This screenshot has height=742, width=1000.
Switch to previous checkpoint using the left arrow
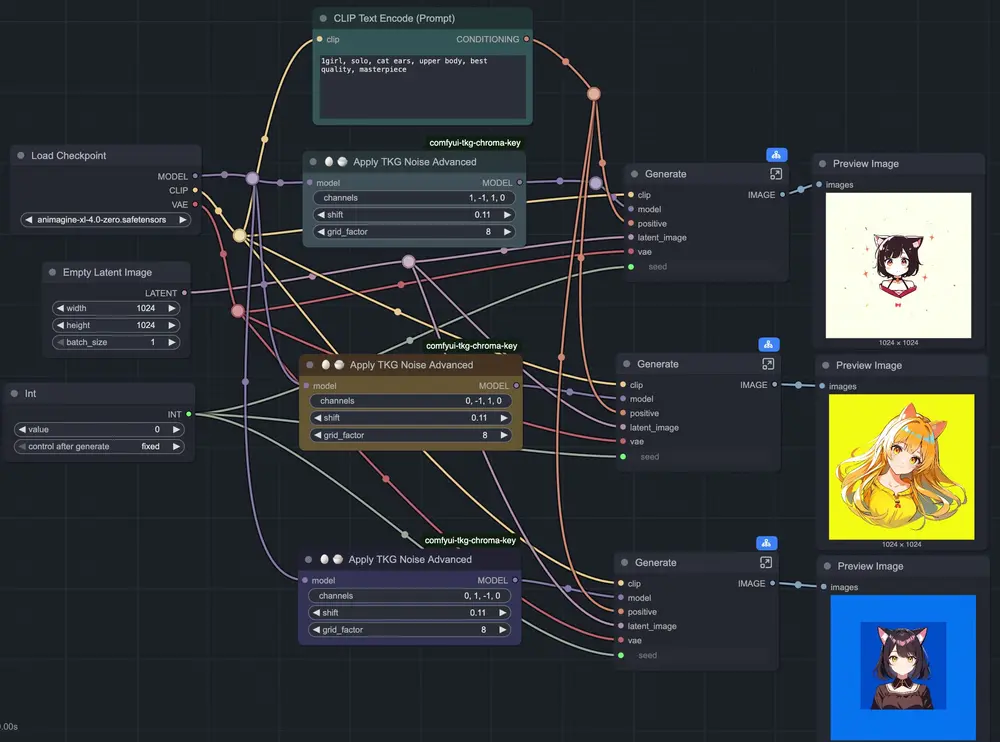coord(29,220)
